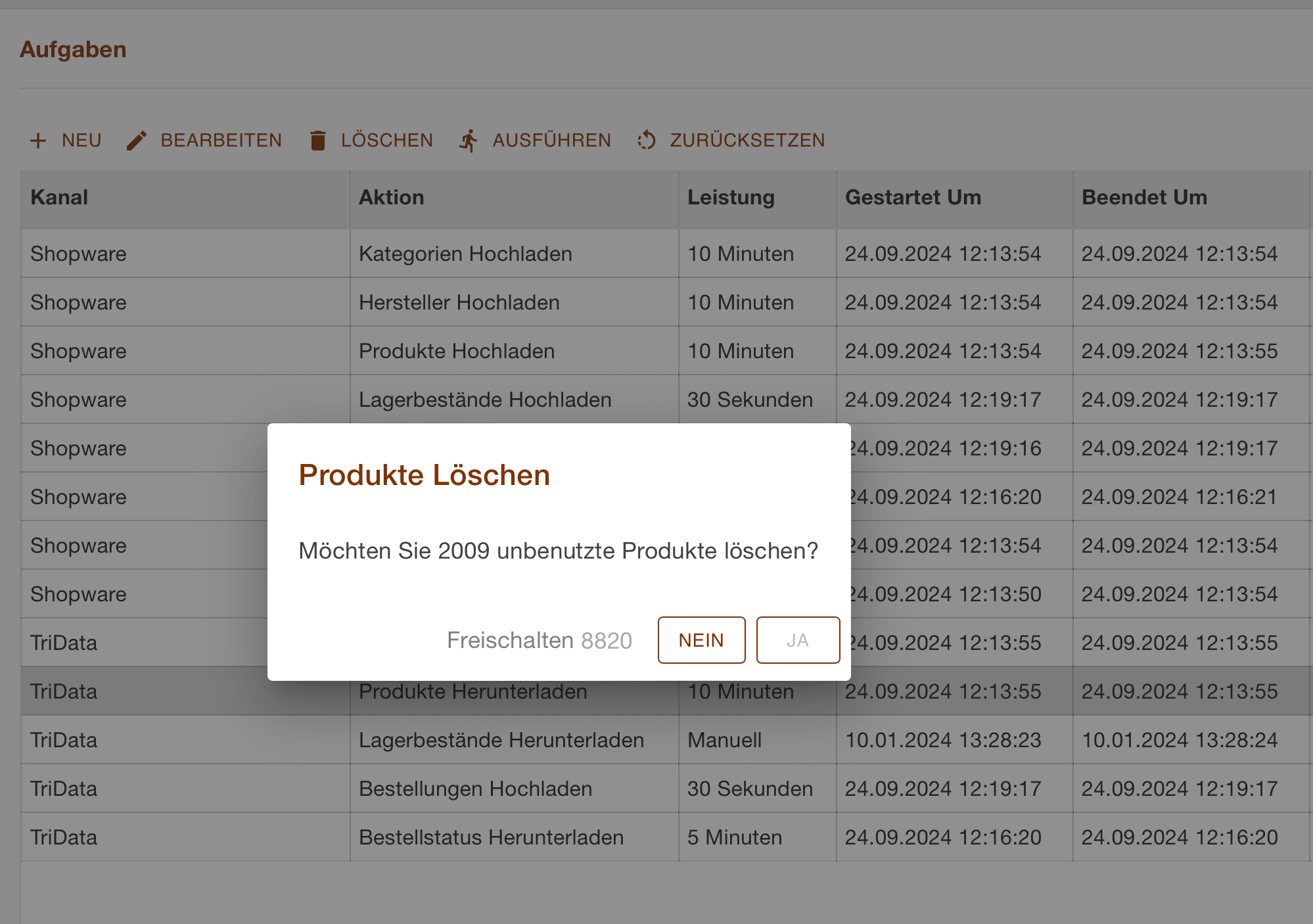This screenshot has width=1313, height=924.
Task: Click end time 10.01.2024 13:28:24
Action: pyautogui.click(x=1191, y=740)
